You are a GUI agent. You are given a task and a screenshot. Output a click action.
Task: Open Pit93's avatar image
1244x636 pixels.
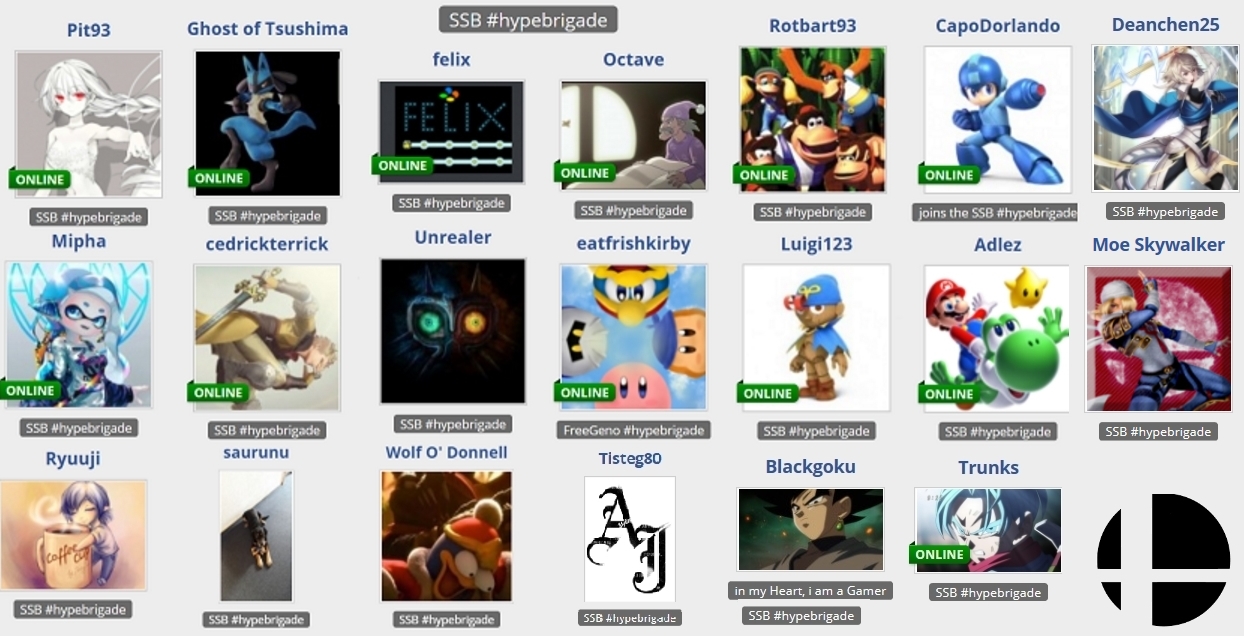89,124
